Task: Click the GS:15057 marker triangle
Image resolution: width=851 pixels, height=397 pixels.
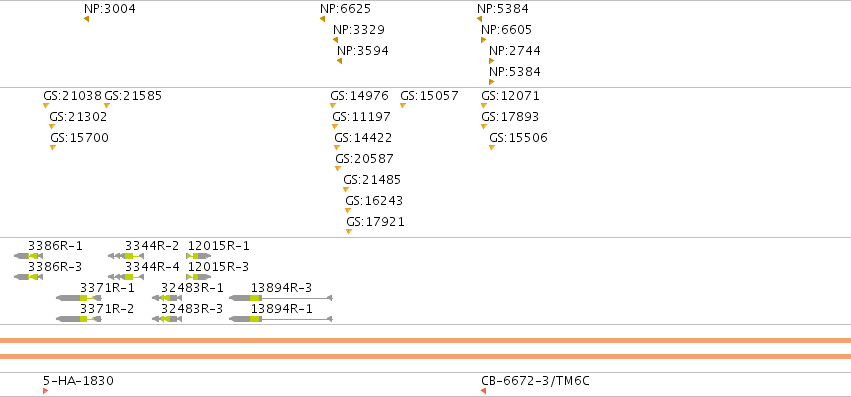Action: coord(403,105)
